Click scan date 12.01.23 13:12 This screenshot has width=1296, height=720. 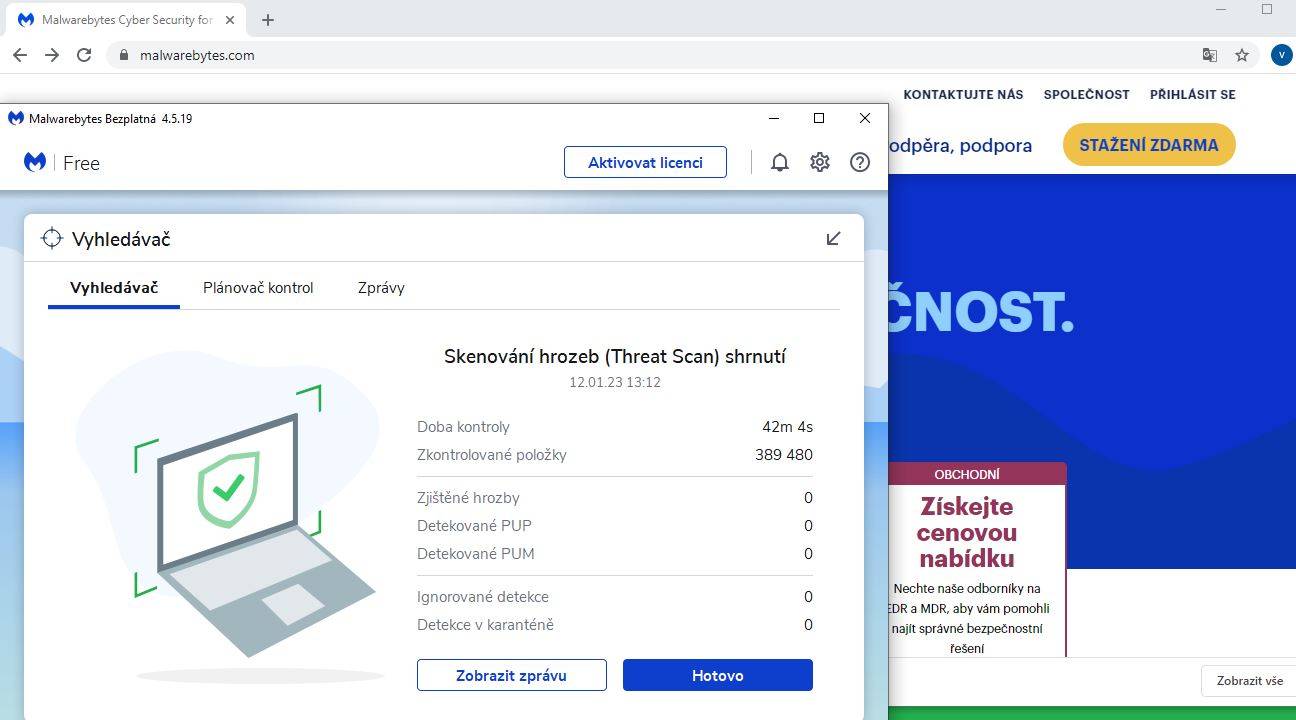[615, 382]
